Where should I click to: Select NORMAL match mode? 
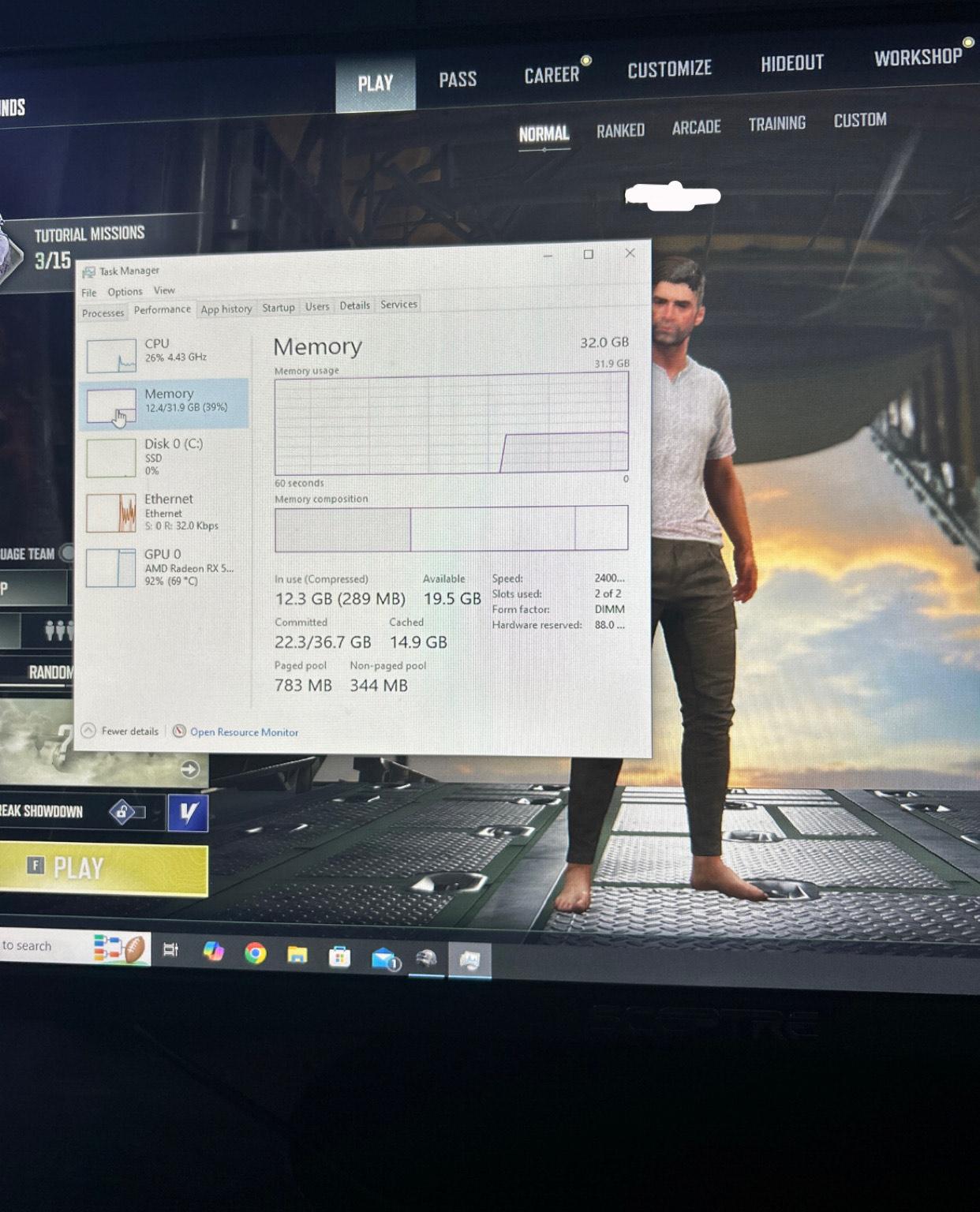pos(544,134)
